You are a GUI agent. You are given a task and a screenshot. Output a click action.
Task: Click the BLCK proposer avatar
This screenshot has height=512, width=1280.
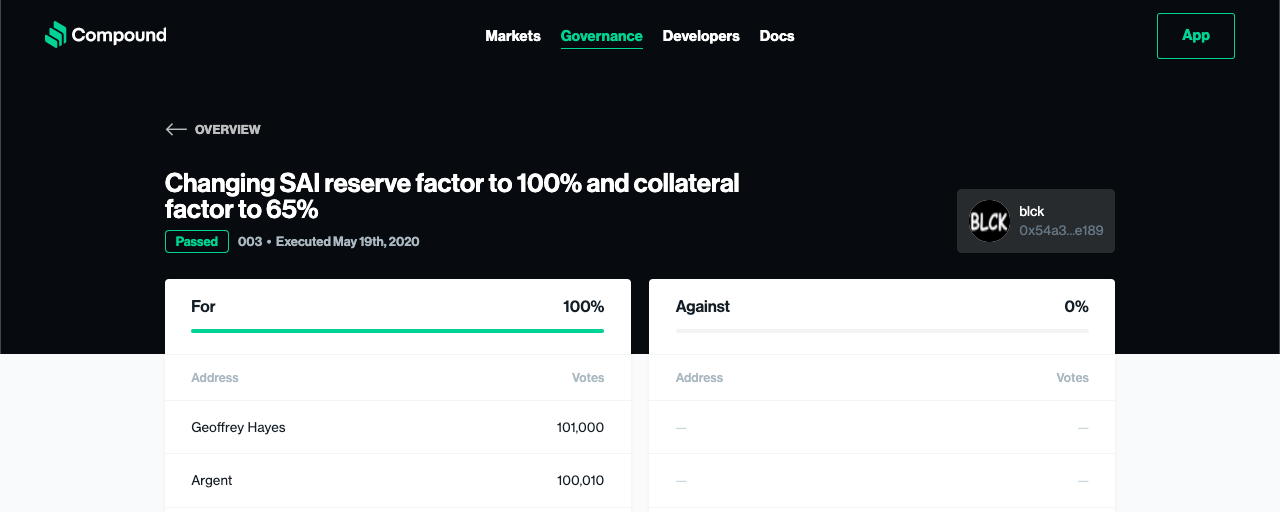989,221
